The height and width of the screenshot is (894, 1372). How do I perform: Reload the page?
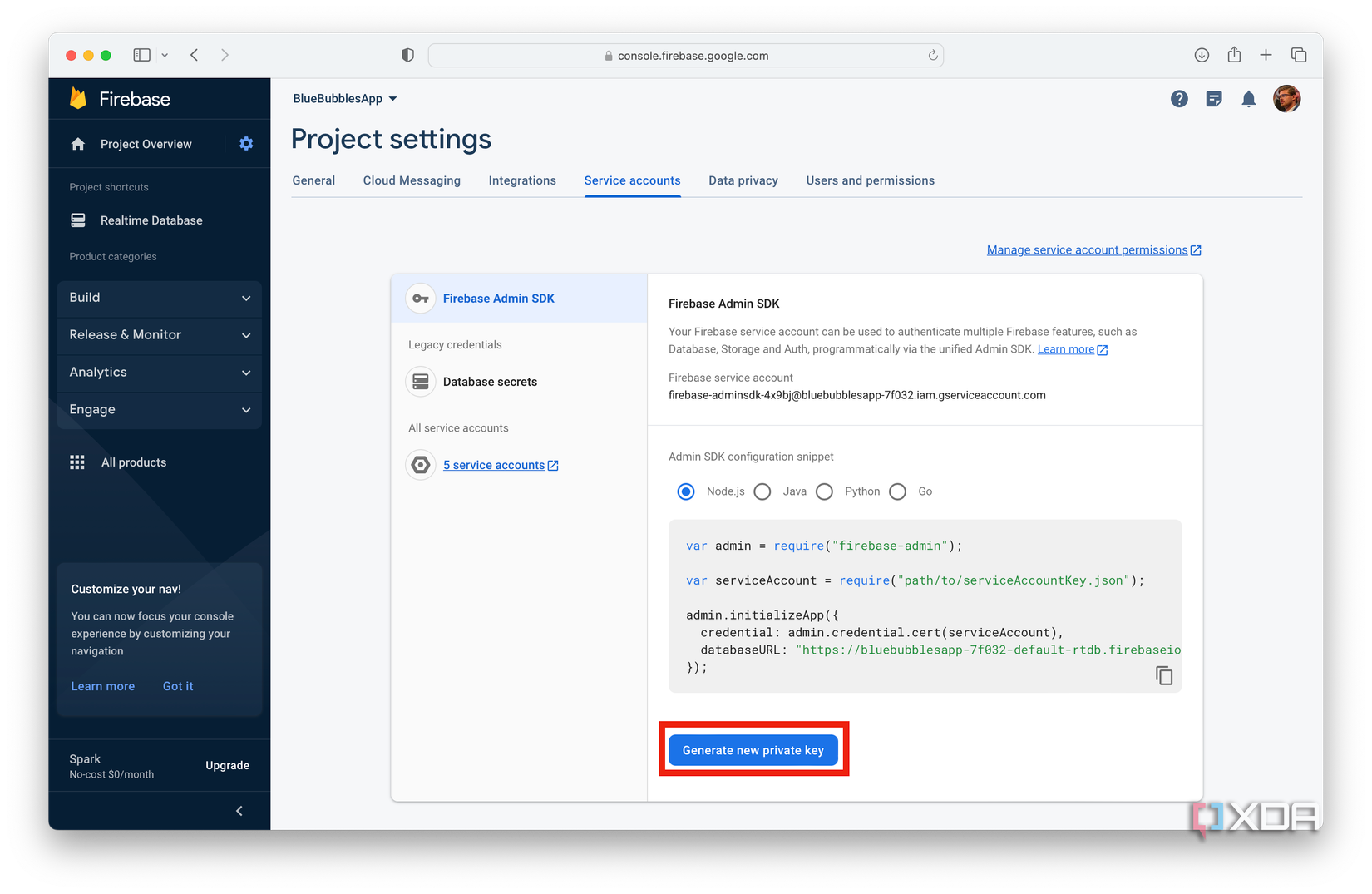pos(933,55)
